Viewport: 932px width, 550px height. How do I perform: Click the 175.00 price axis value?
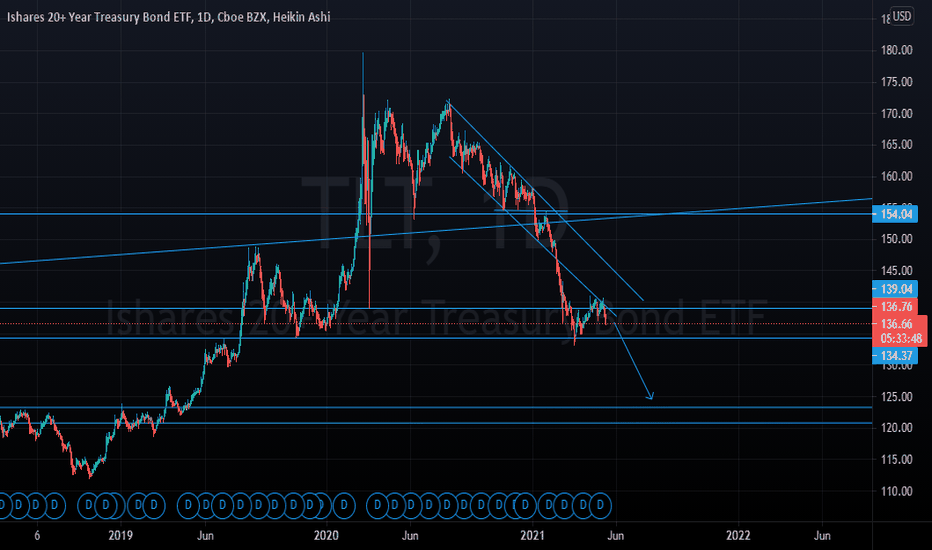click(896, 82)
